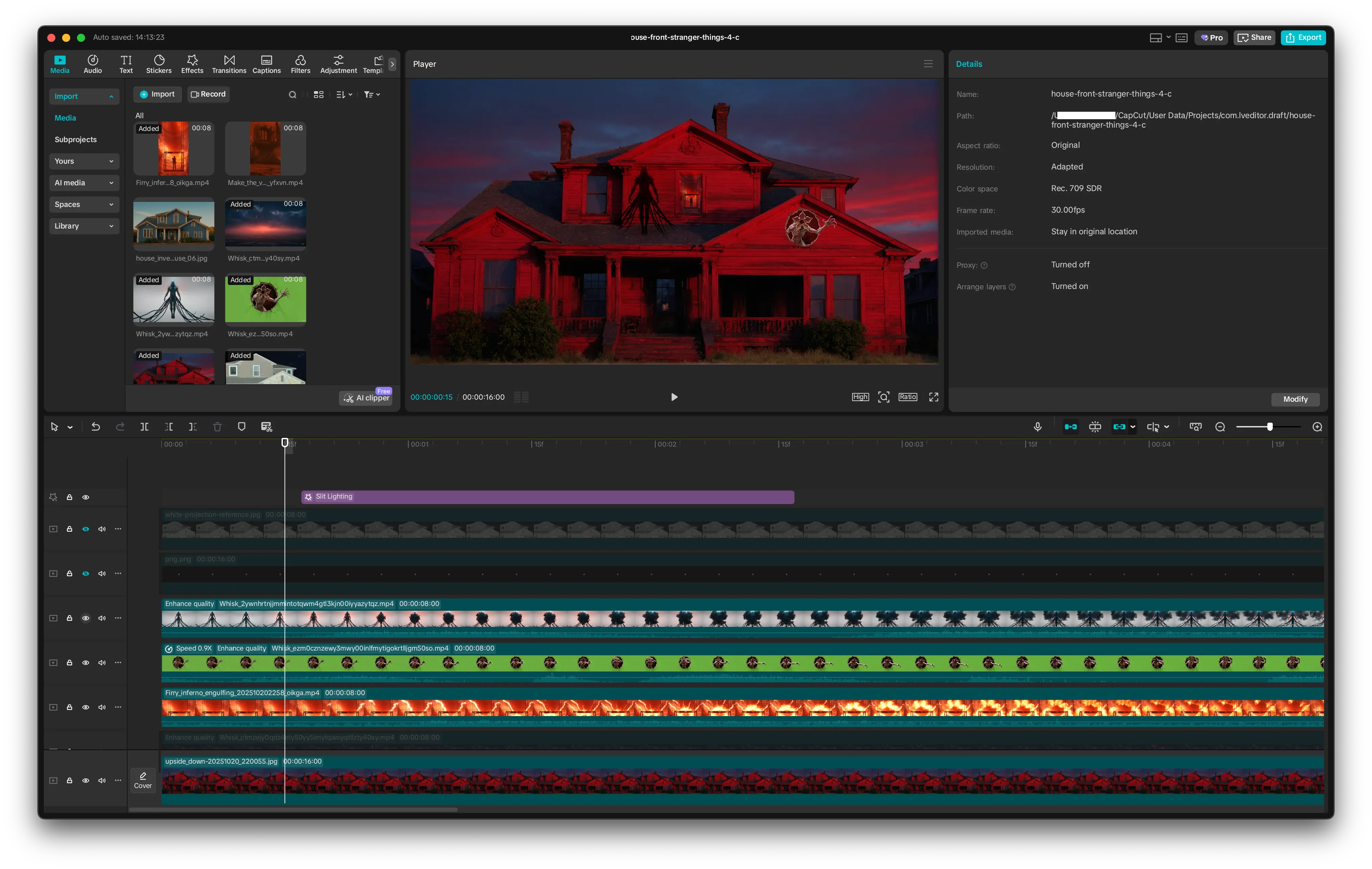
Task: Open the AI clipper tool
Action: pyautogui.click(x=366, y=398)
